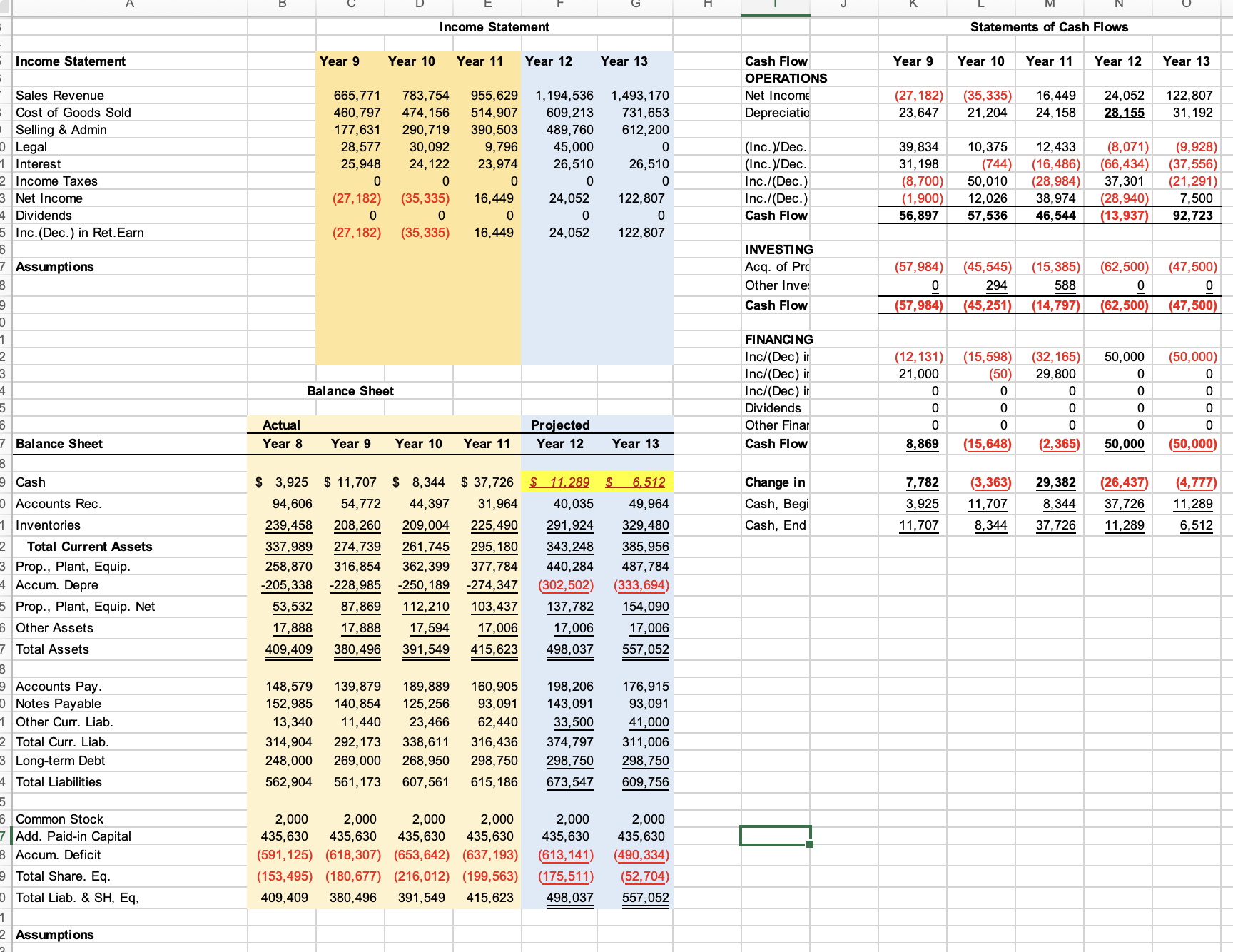Click Change in Cash Year 11 value 29,382
This screenshot has width=1233, height=952.
(x=1055, y=482)
